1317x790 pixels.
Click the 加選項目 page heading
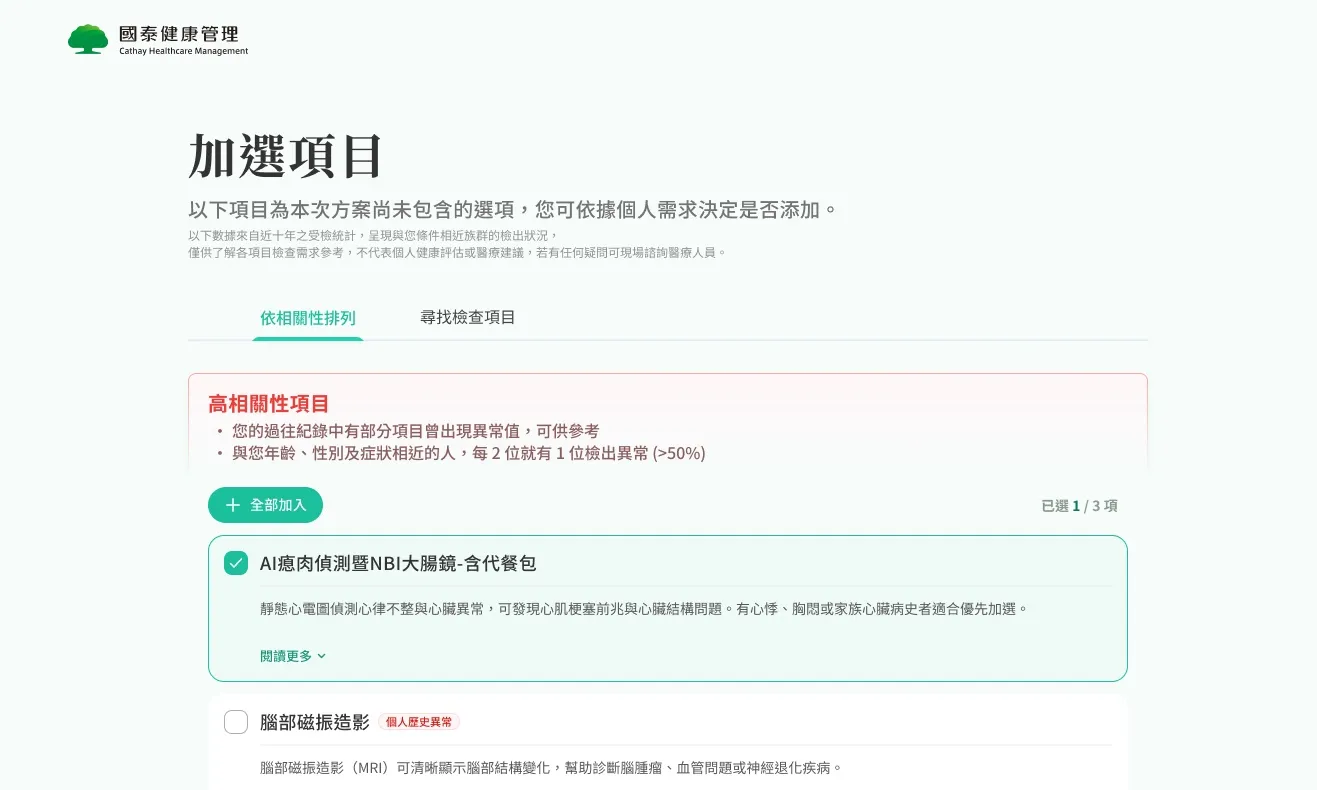pos(286,156)
